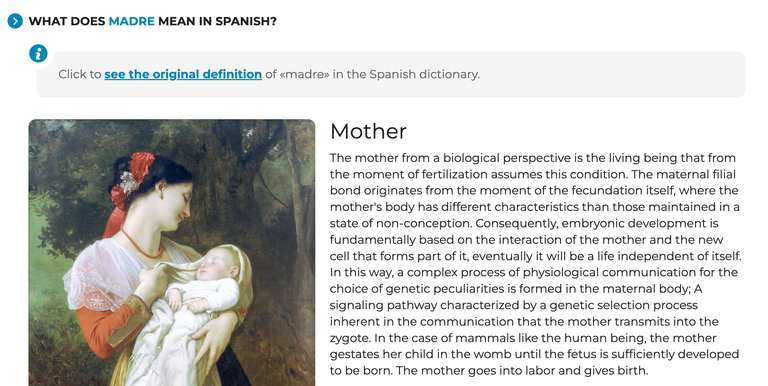The height and width of the screenshot is (386, 768).
Task: Click the blue circular chevron icon beside the heading
Action: pos(15,21)
